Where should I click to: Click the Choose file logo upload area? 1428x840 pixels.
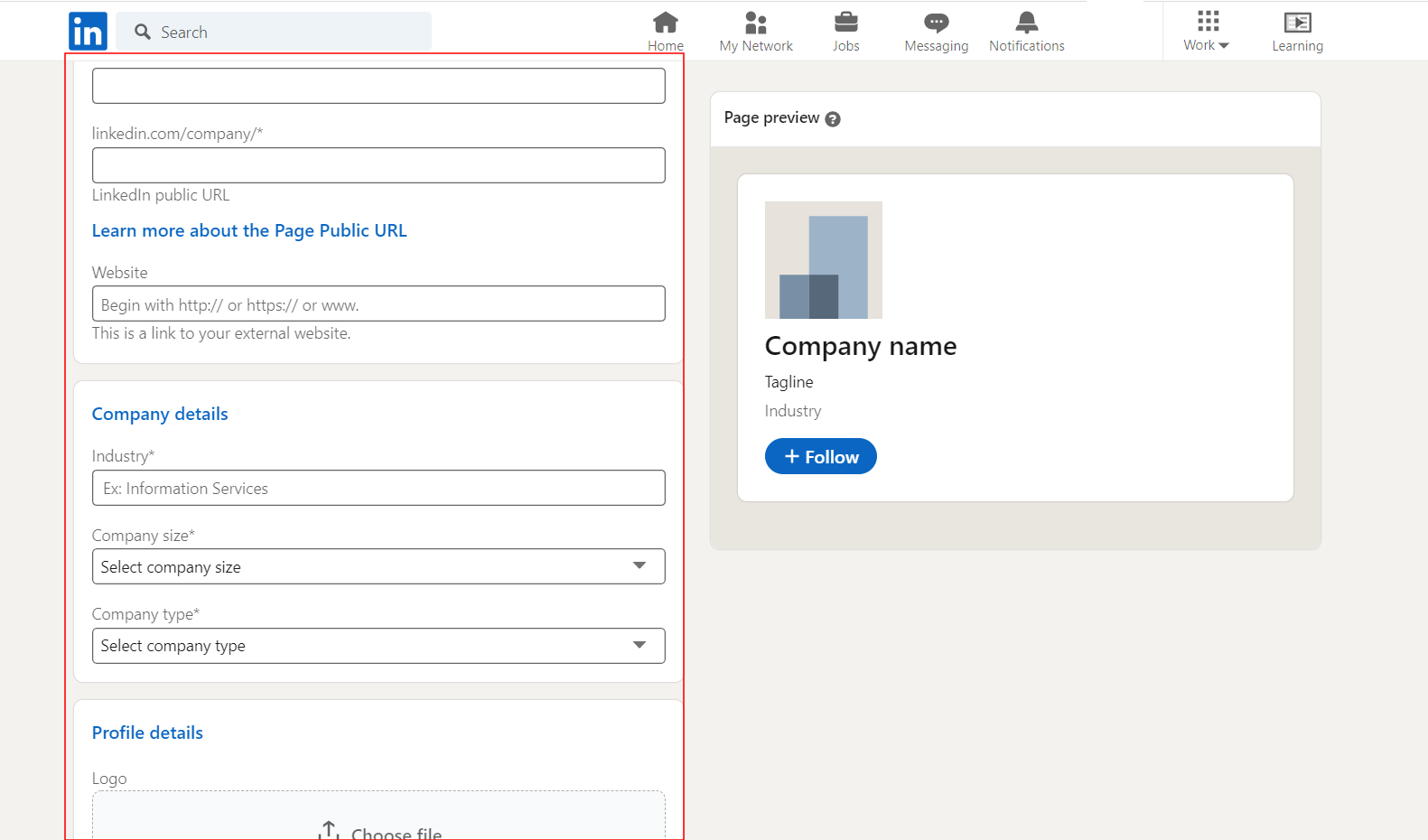pos(378,817)
